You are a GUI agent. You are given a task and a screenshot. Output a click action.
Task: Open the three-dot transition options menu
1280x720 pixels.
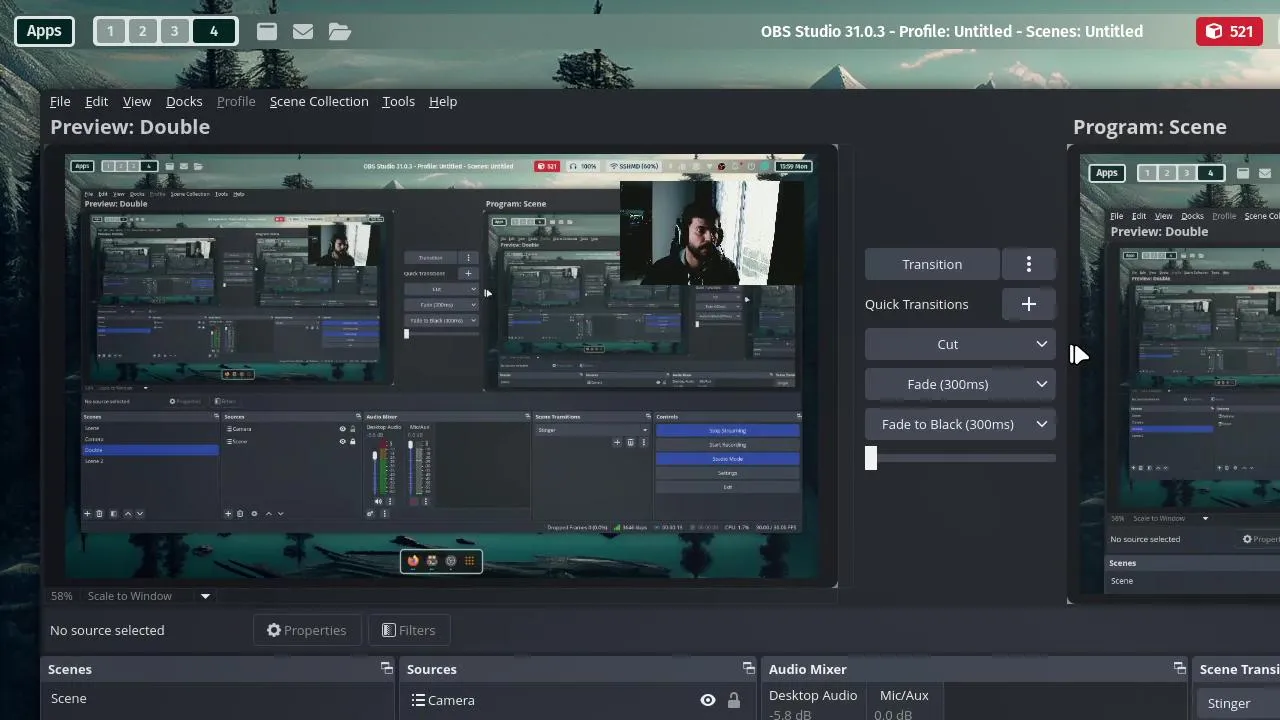pos(1029,264)
